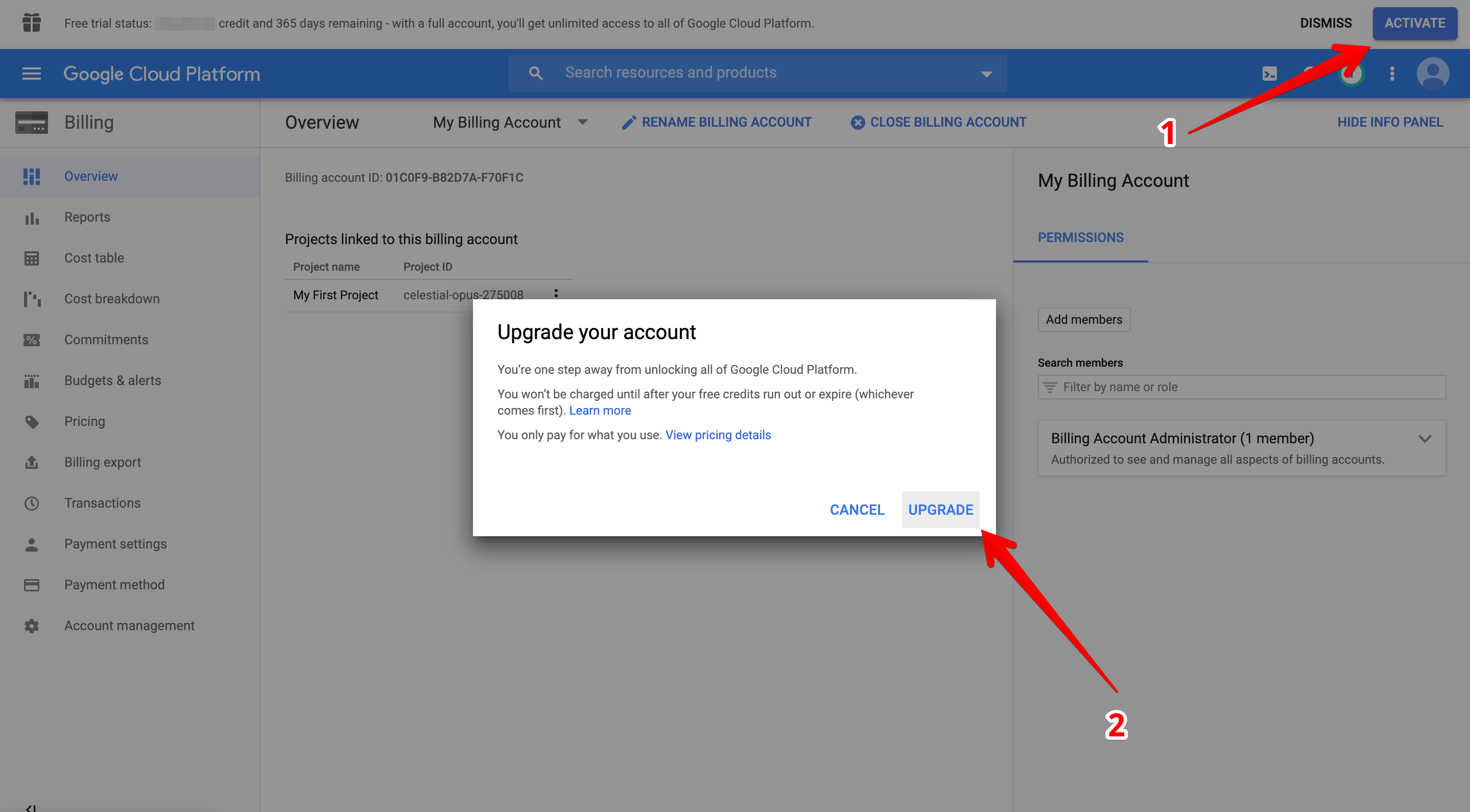
Task: Go to Reports in sidebar
Action: point(130,218)
